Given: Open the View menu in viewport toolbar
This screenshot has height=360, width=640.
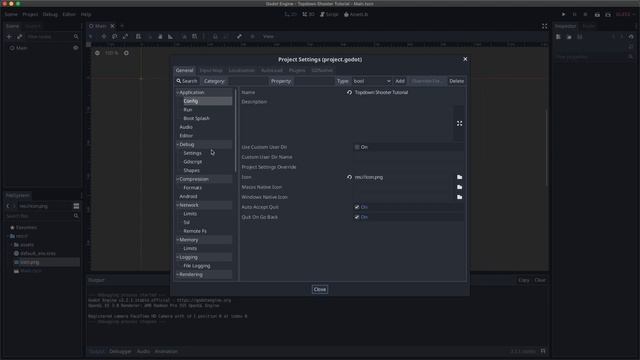Looking at the screenshot, I should [x=268, y=36].
